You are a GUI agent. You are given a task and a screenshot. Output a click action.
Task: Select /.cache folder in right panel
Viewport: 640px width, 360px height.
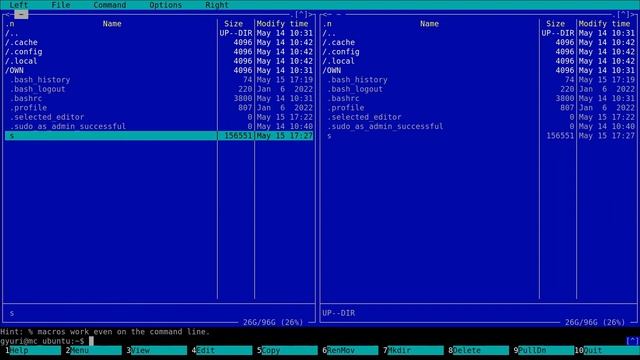pyautogui.click(x=430, y=42)
